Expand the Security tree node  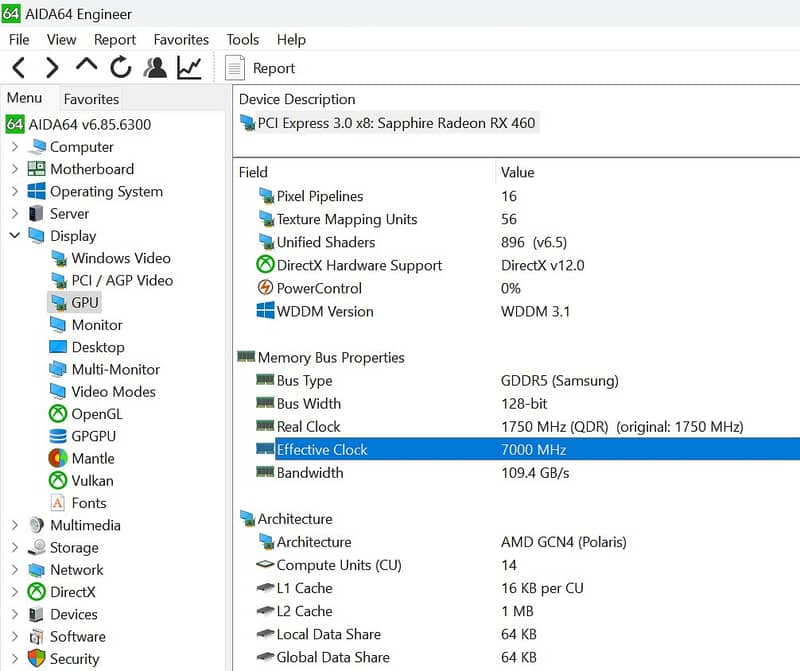click(15, 658)
